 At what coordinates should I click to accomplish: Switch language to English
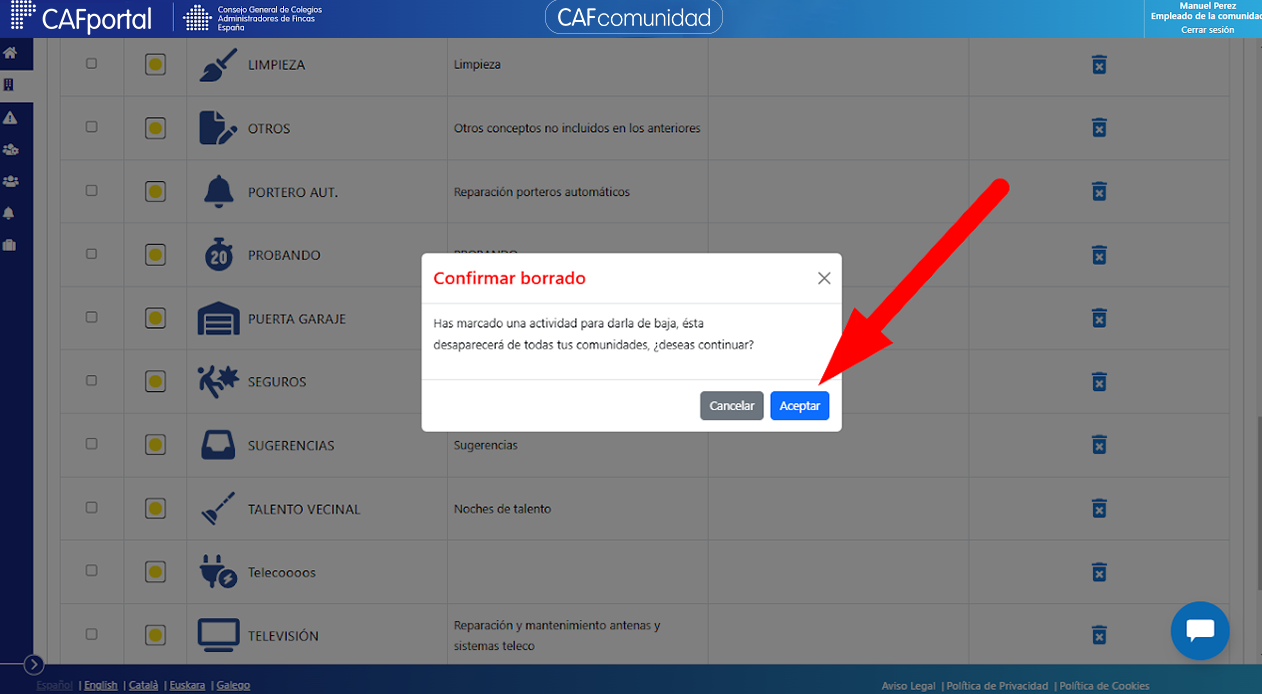100,685
